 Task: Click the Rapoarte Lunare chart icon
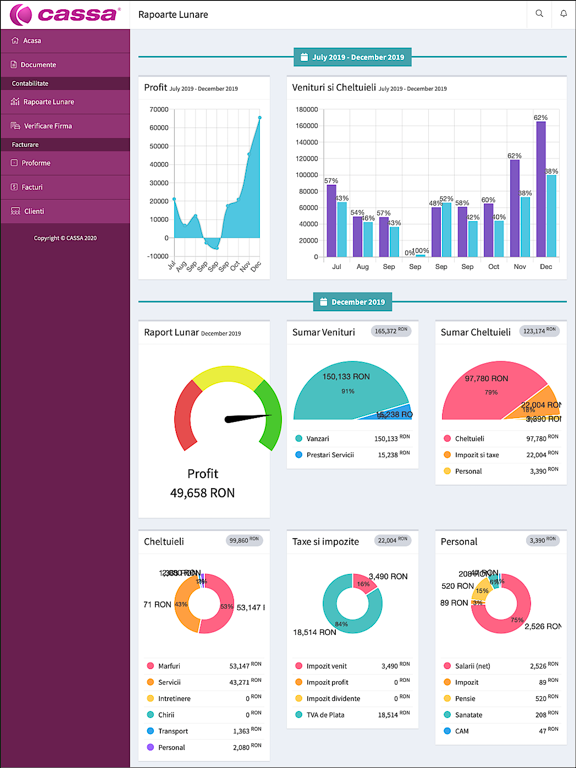point(15,102)
